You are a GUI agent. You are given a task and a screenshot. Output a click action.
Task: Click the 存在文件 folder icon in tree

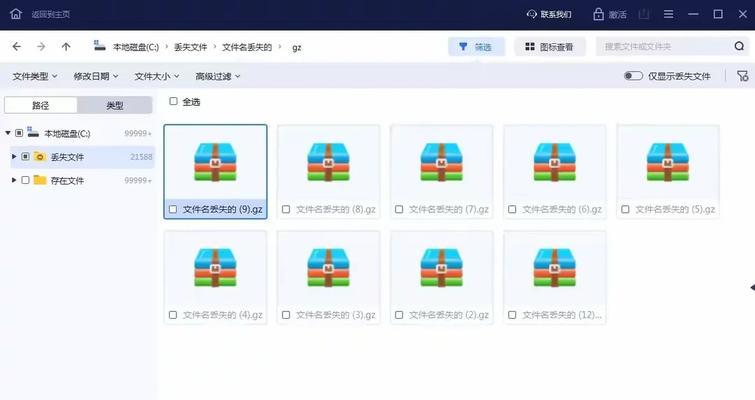[x=40, y=180]
